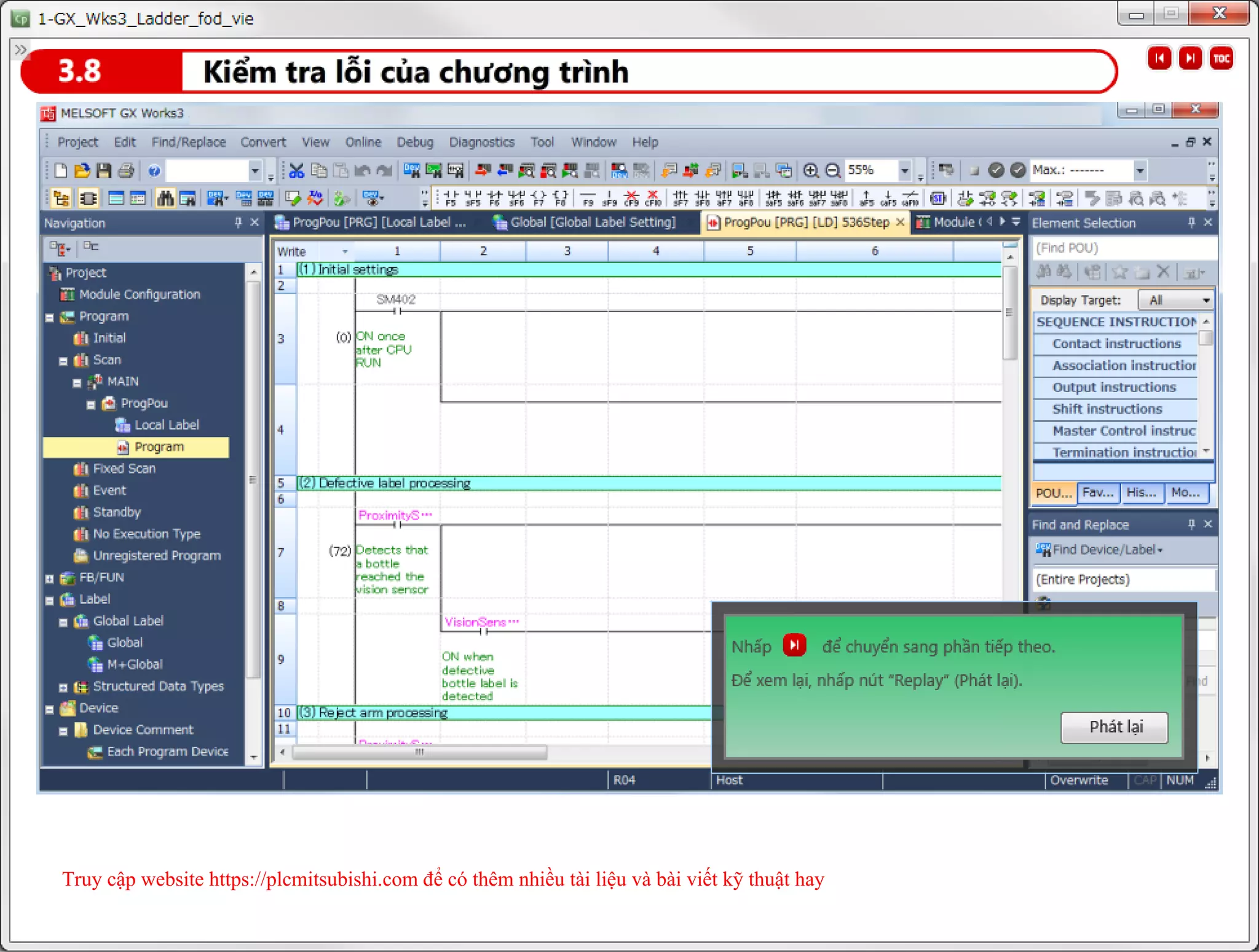Insert open contact with F5 icon

coord(451,198)
